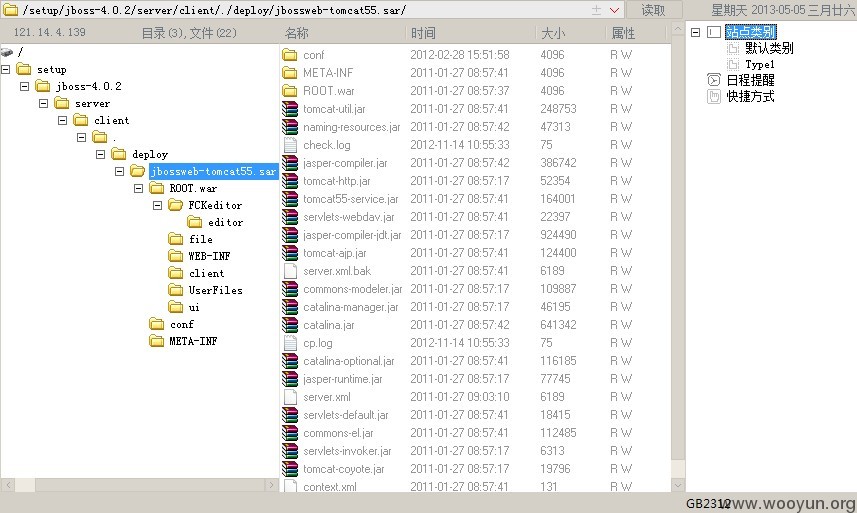
Task: Select the ui folder in tree
Action: (194, 307)
